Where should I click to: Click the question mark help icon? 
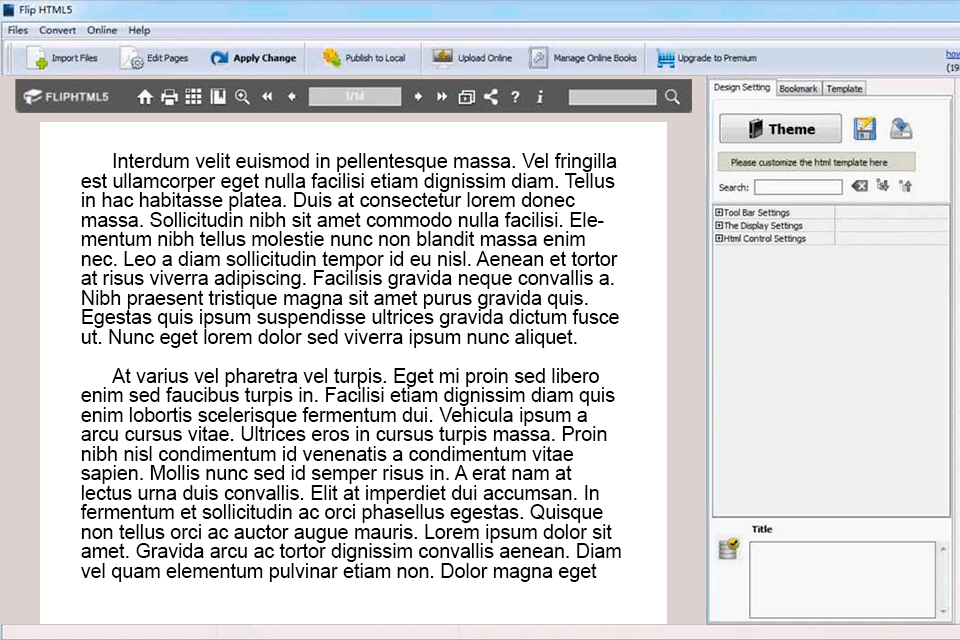516,97
